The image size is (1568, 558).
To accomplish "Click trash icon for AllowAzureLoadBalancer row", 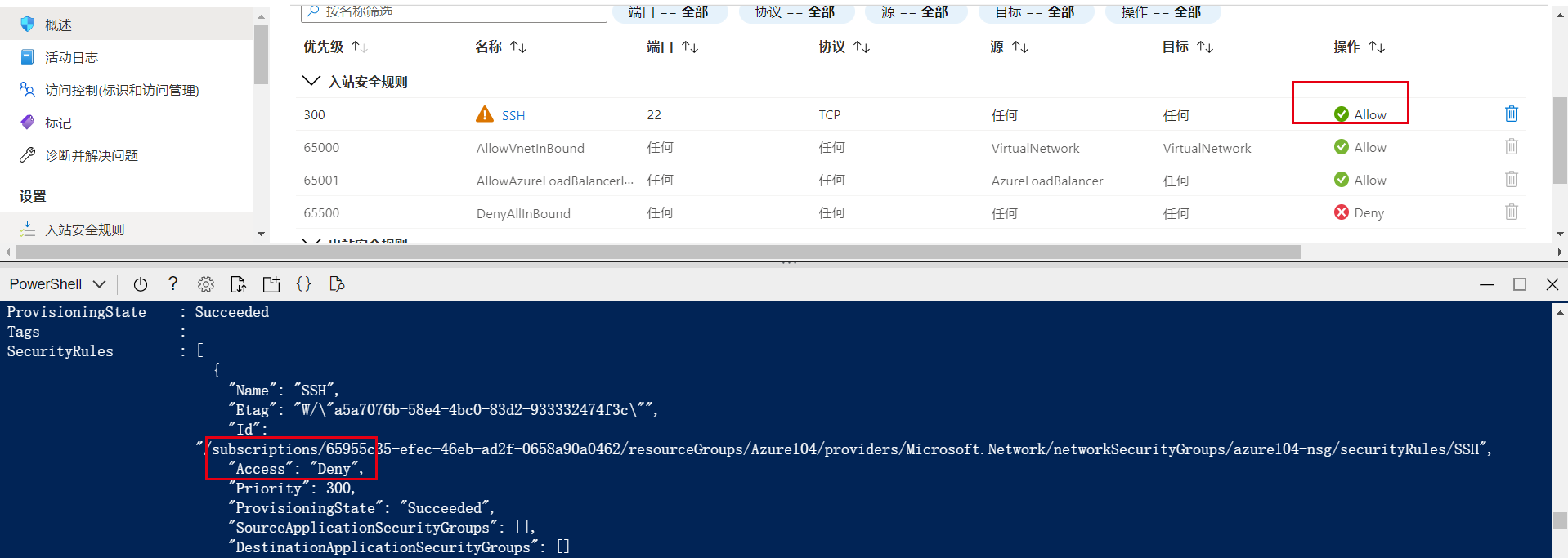I will pyautogui.click(x=1512, y=179).
